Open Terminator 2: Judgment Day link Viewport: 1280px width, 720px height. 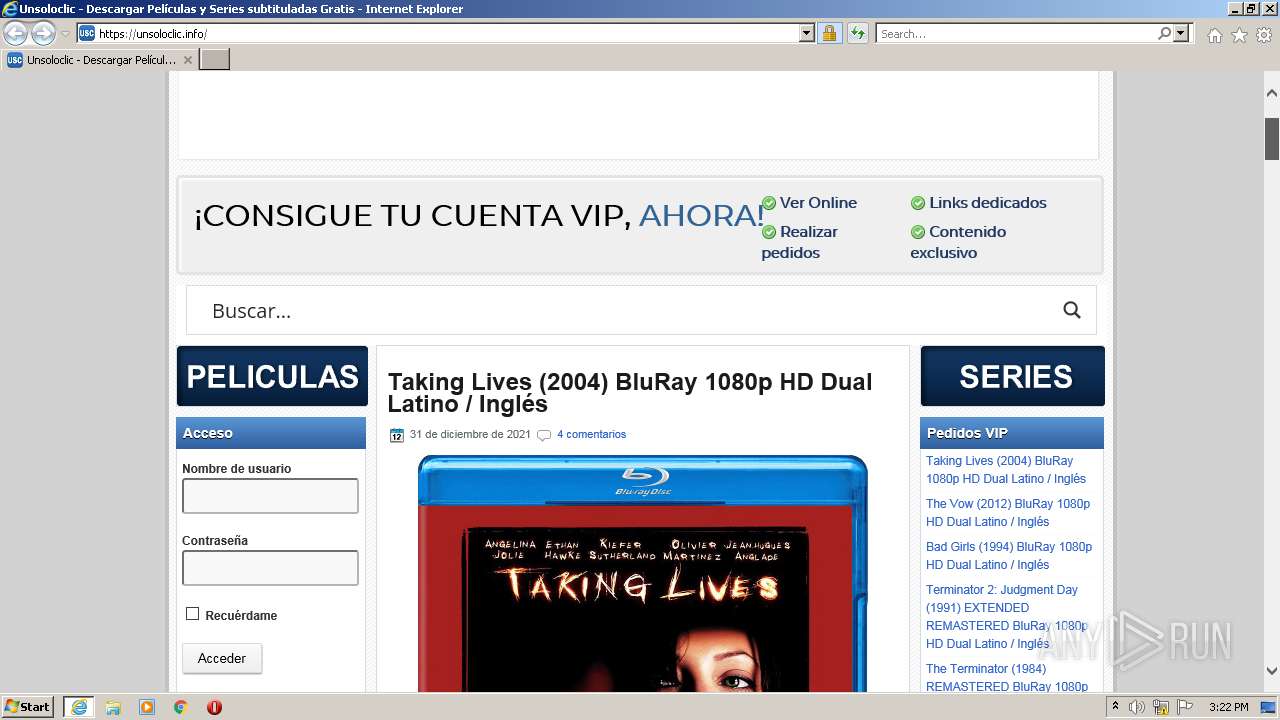(x=1006, y=617)
